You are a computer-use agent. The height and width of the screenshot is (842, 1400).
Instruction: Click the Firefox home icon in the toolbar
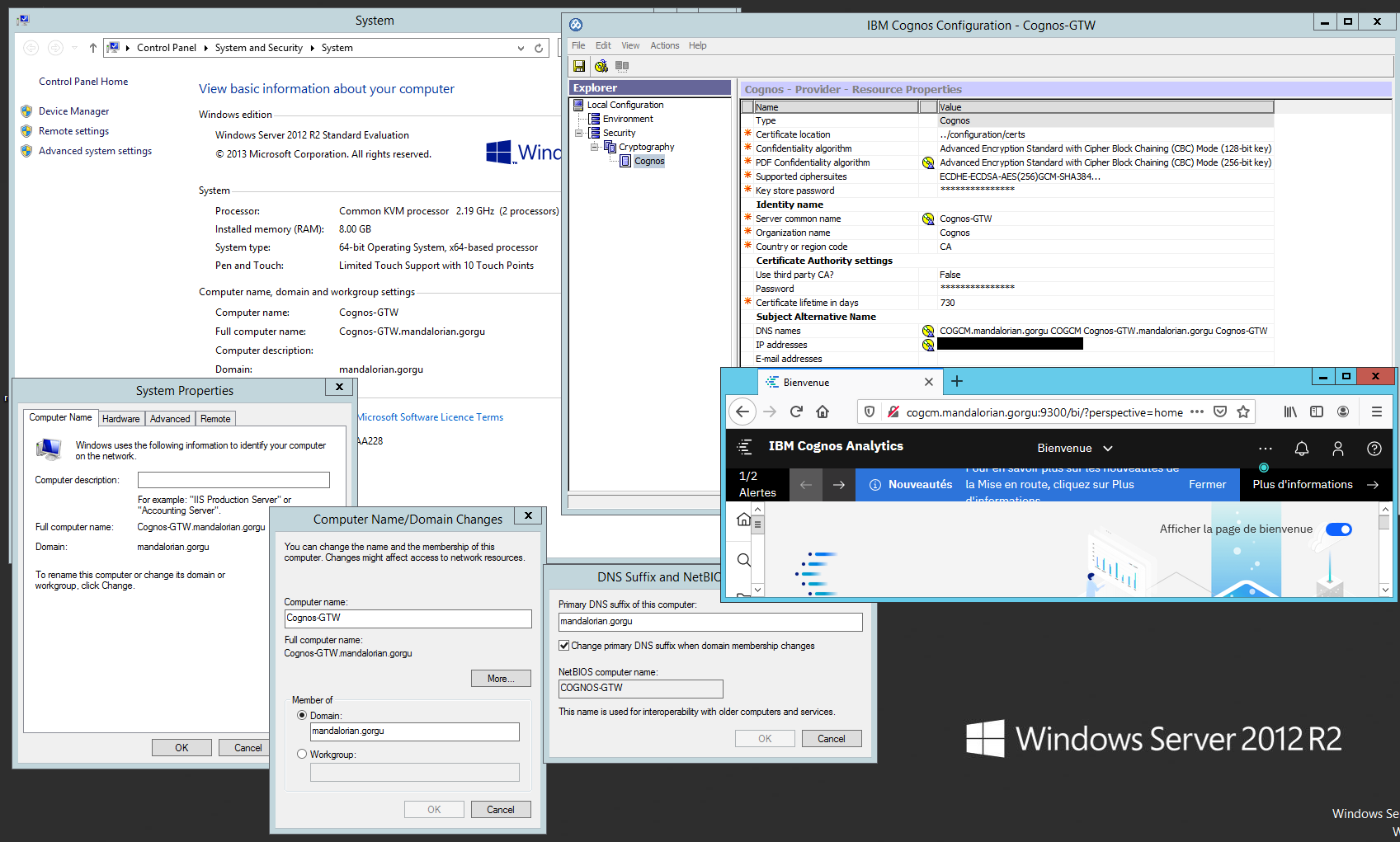[823, 412]
